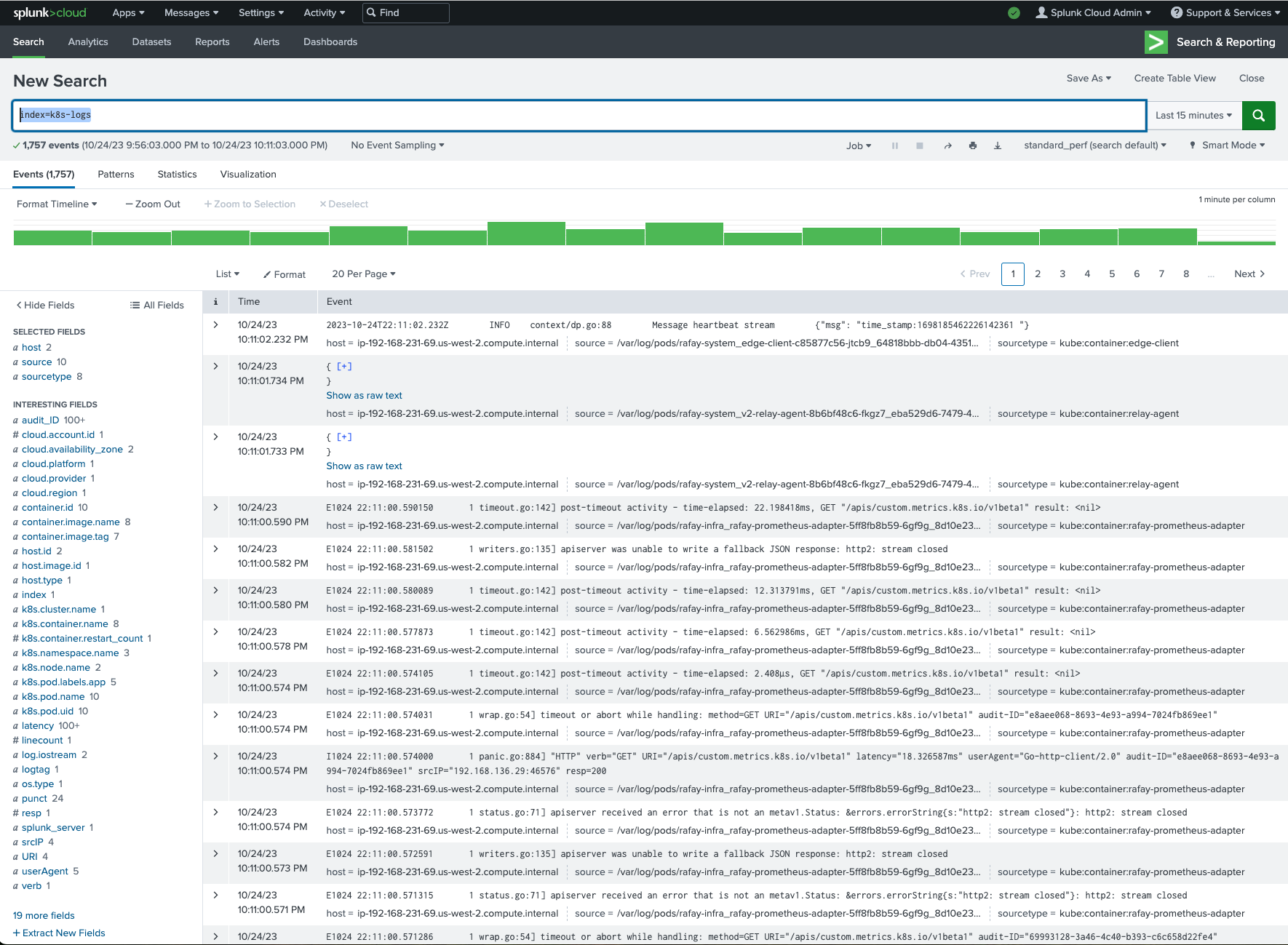Viewport: 1288px width, 945px height.
Task: Print the search results
Action: point(973,145)
